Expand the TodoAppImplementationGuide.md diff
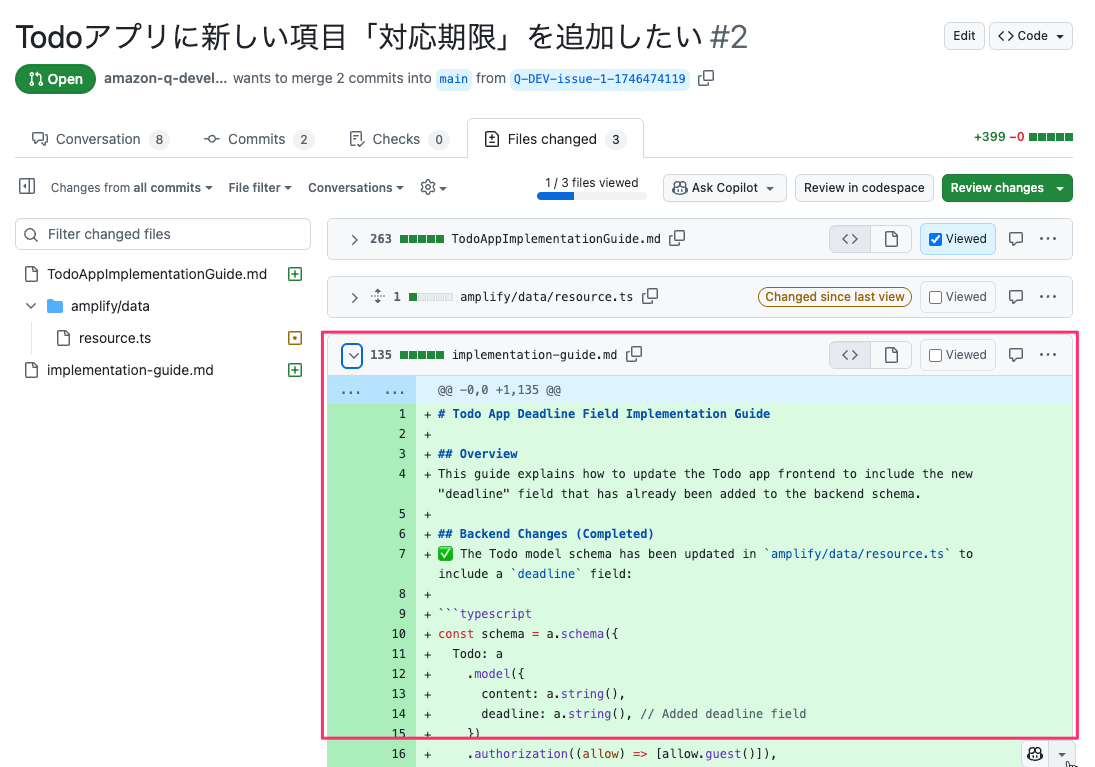Viewport: 1095px width, 767px height. click(x=354, y=239)
